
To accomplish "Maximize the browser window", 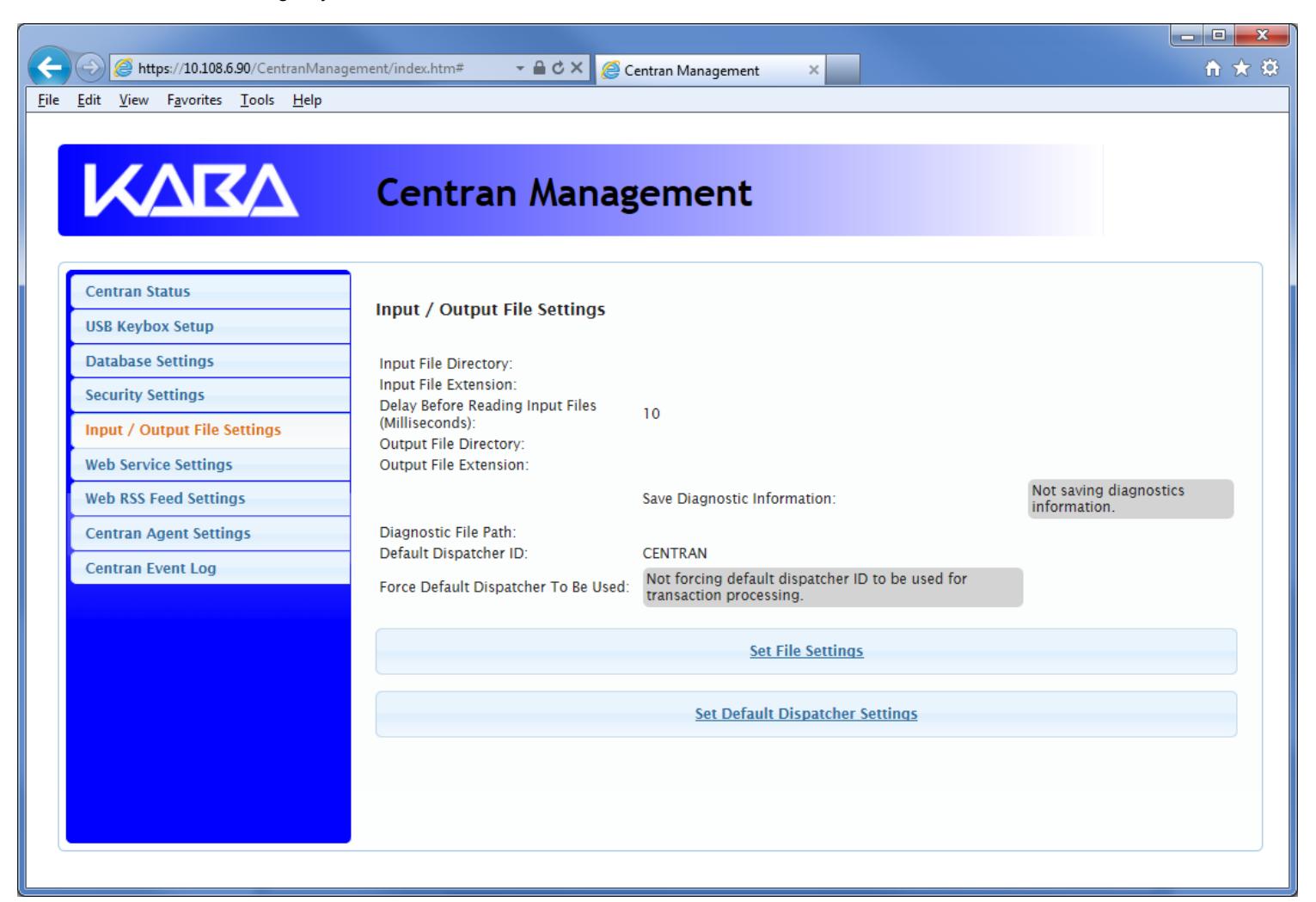I will pos(1219,36).
